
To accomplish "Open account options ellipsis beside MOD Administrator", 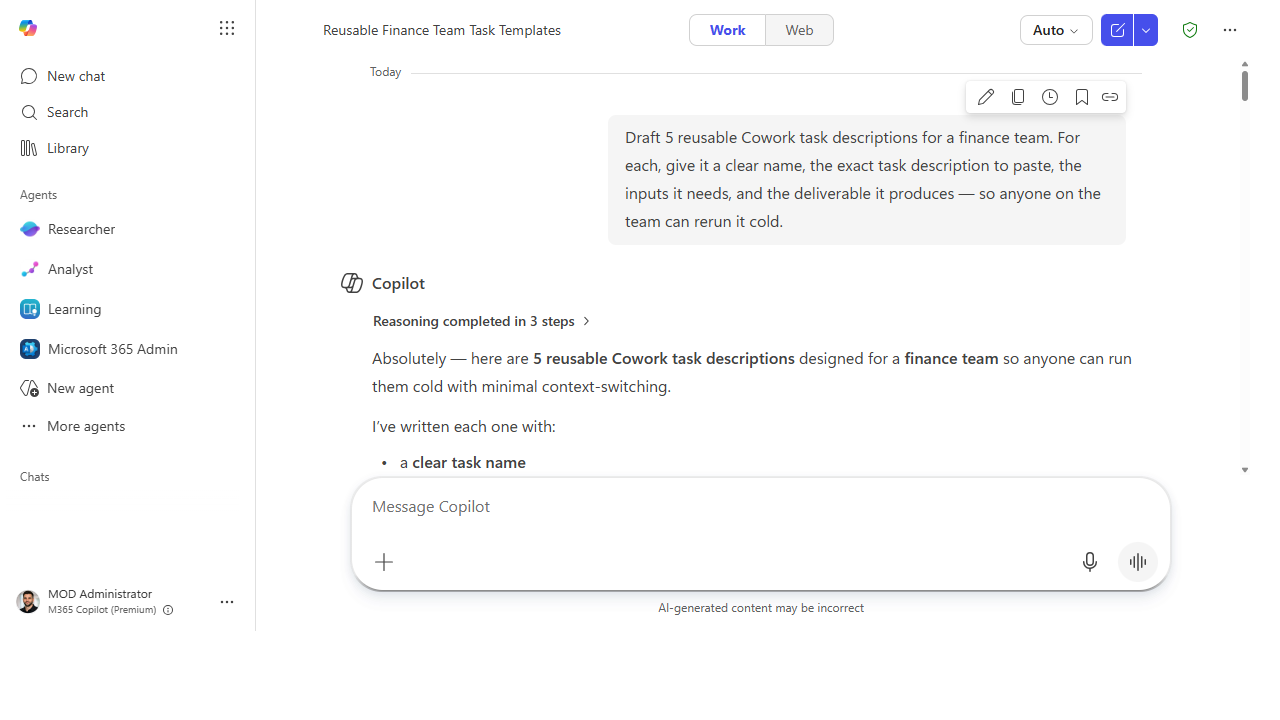I will pyautogui.click(x=227, y=602).
